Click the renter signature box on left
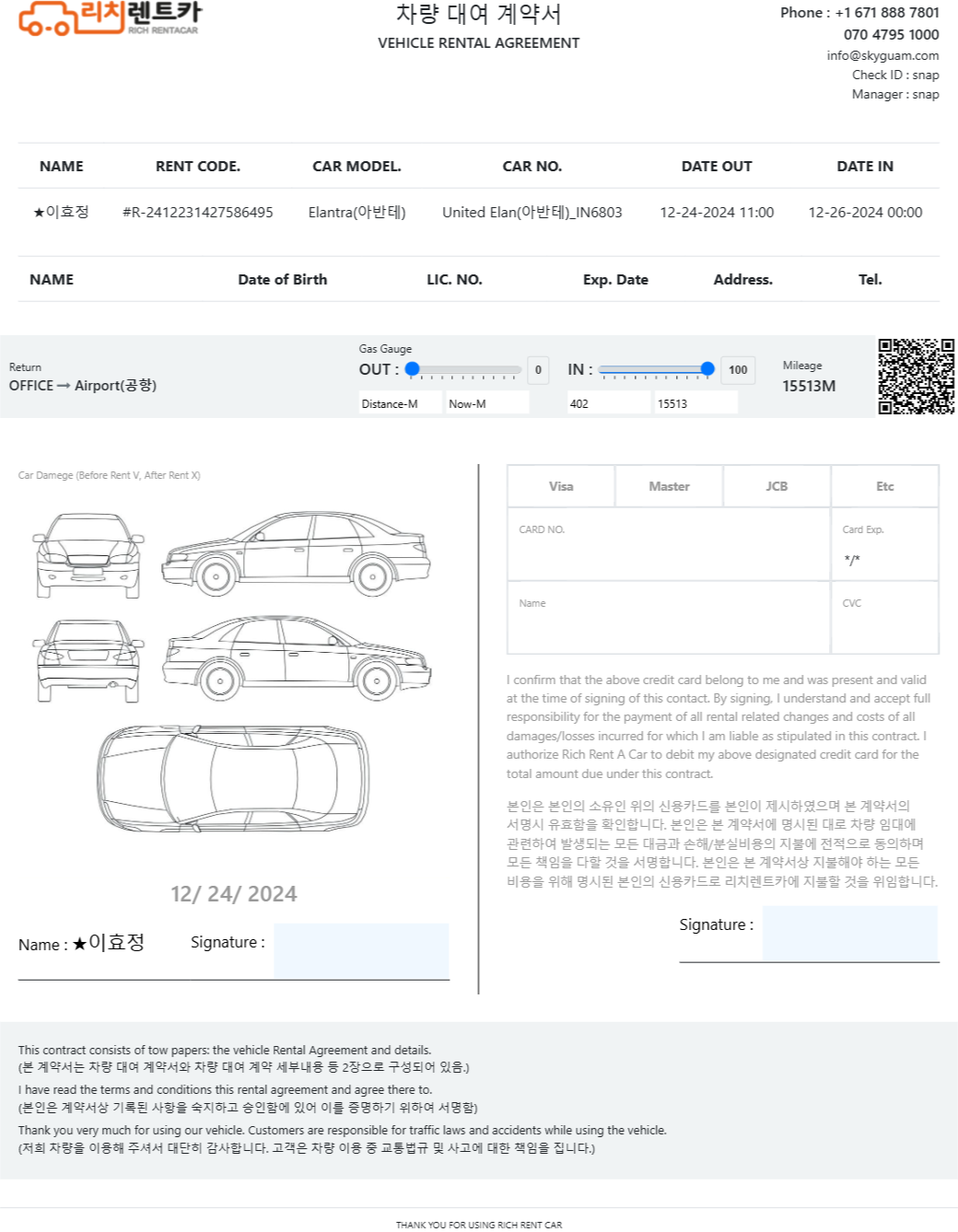Image resolution: width=958 pixels, height=1232 pixels. (361, 950)
